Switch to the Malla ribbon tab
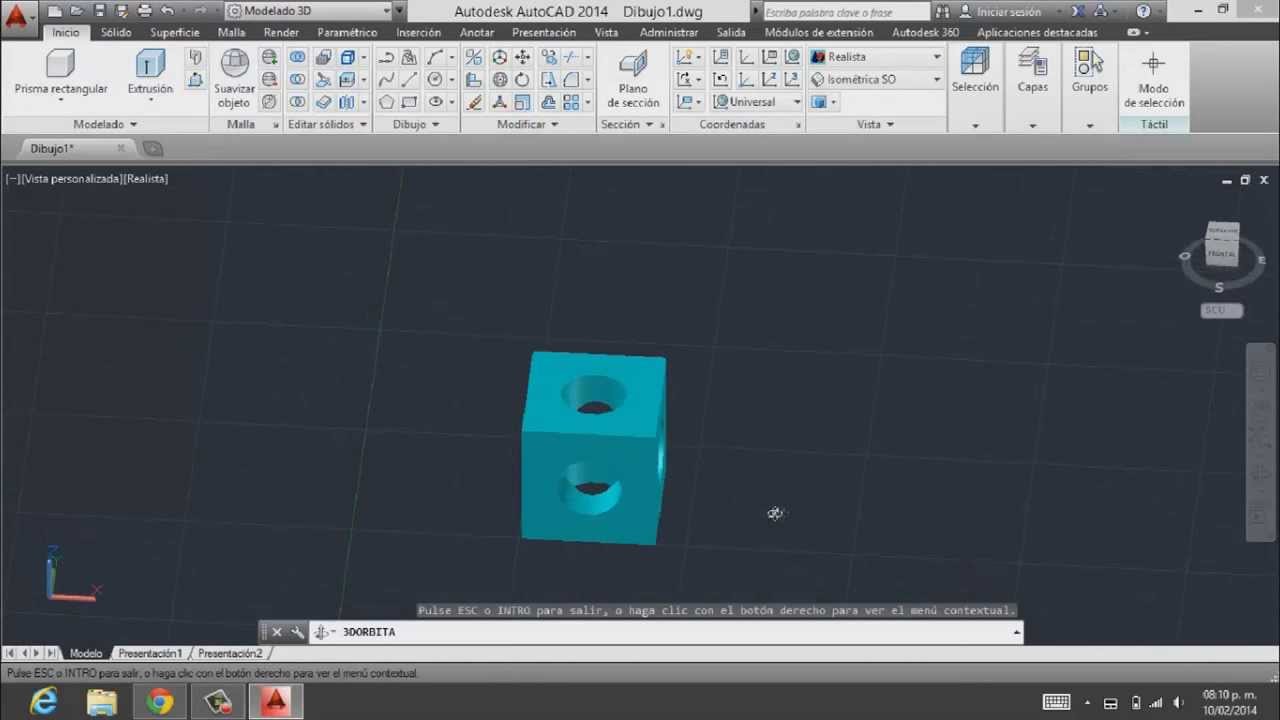Screen dimensions: 1280x720 point(231,32)
